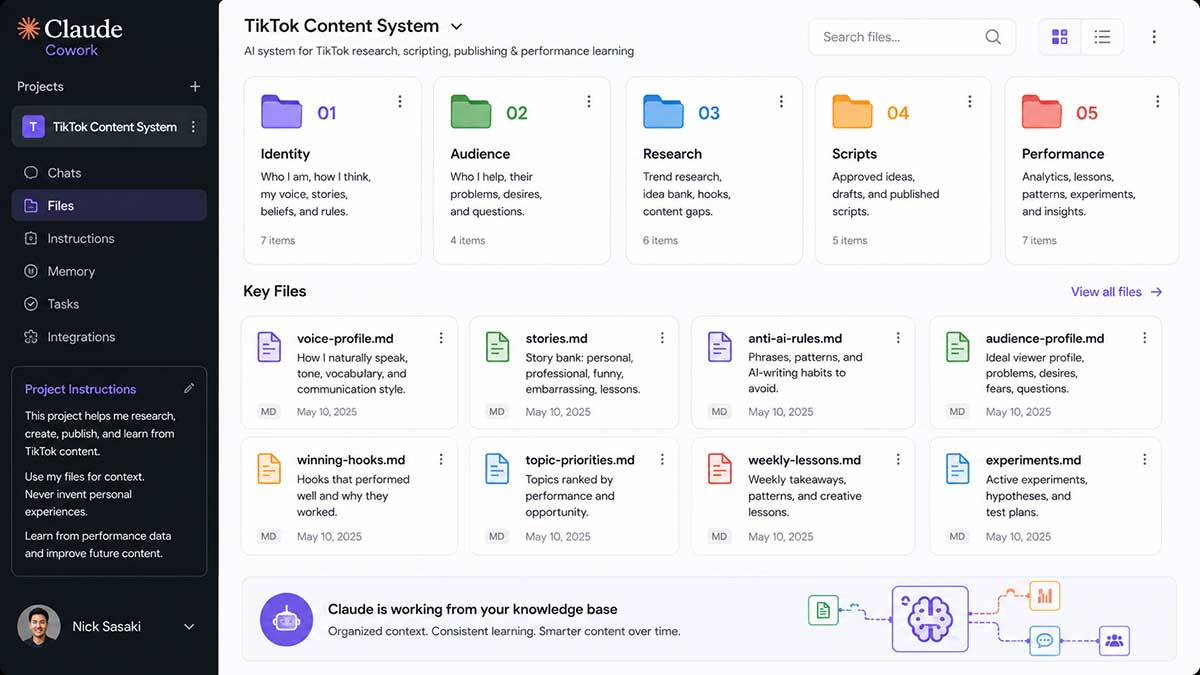Open the Performance folder's three-dot menu

coord(1158,101)
